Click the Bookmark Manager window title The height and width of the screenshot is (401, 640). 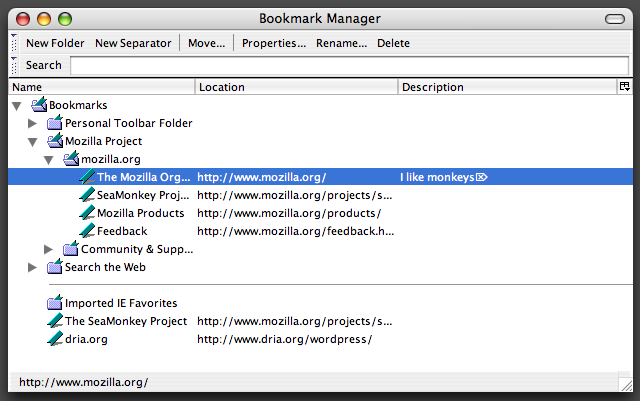coord(320,18)
